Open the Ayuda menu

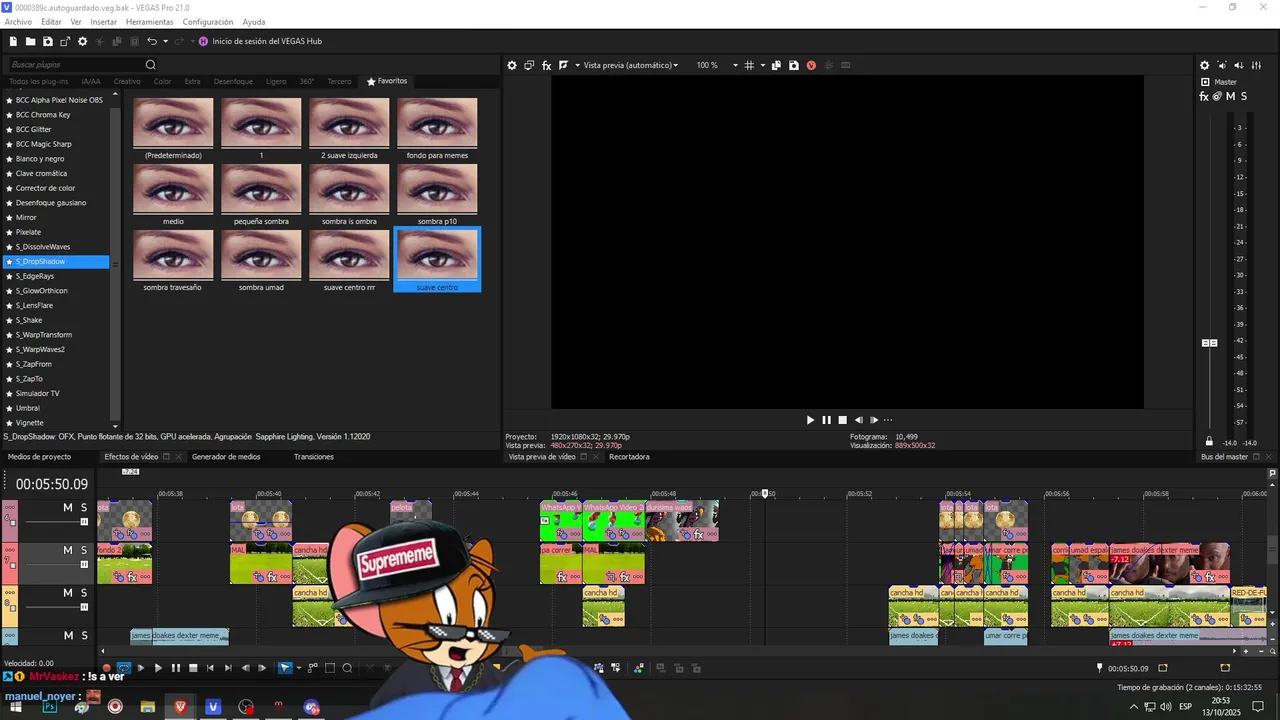pyautogui.click(x=254, y=21)
